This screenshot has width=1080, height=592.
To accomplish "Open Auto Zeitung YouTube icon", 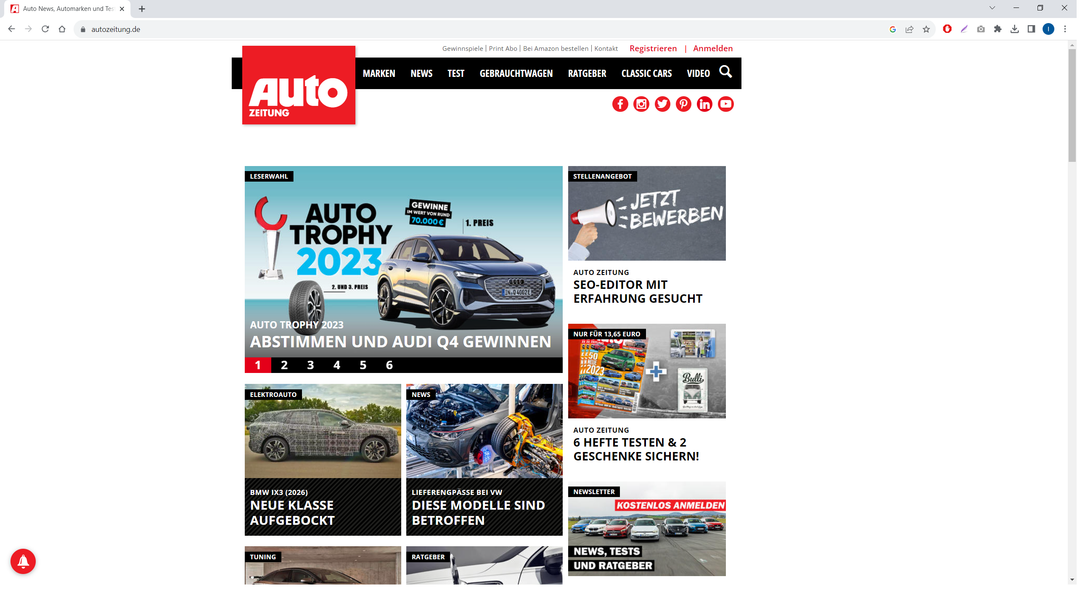I will point(727,104).
